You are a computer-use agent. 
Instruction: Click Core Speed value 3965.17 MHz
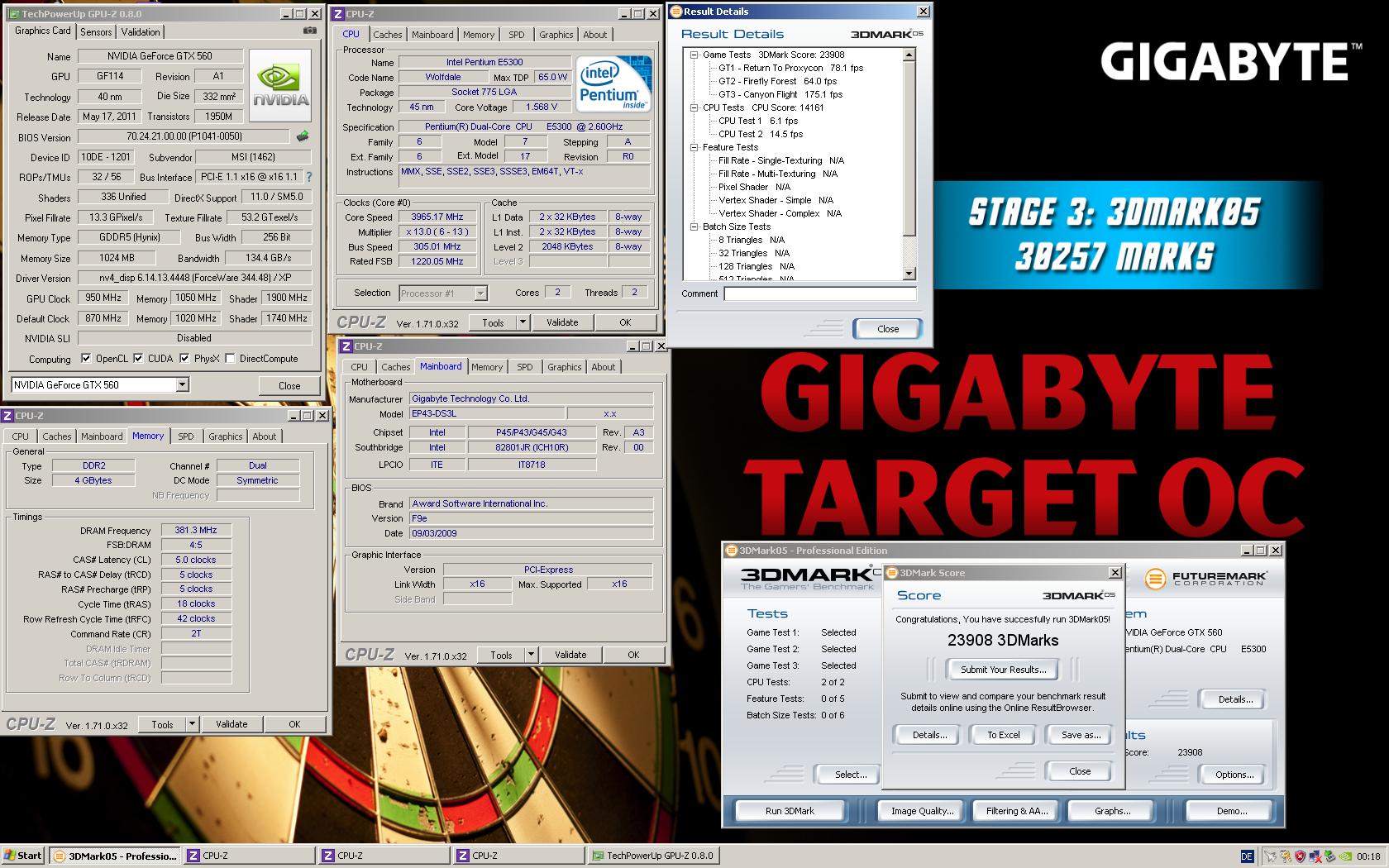point(437,217)
